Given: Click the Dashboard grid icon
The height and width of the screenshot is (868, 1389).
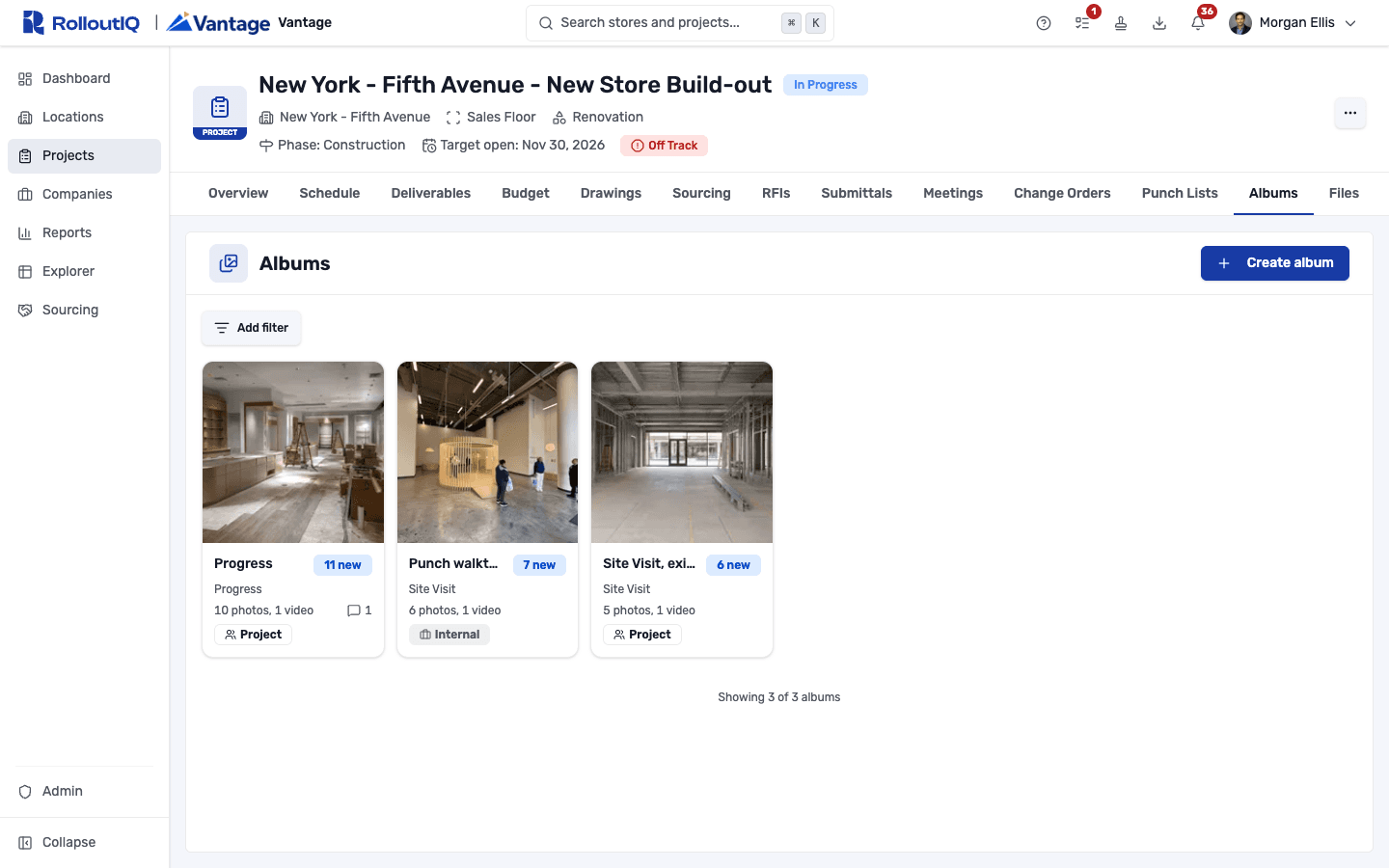Looking at the screenshot, I should pyautogui.click(x=25, y=79).
